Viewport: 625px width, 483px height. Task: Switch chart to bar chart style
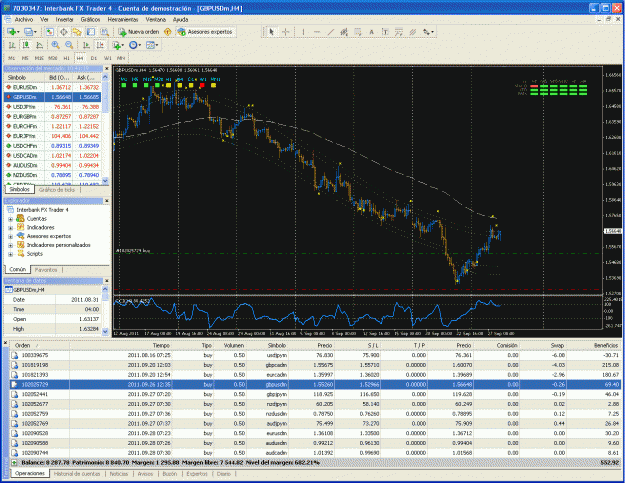[x=12, y=45]
